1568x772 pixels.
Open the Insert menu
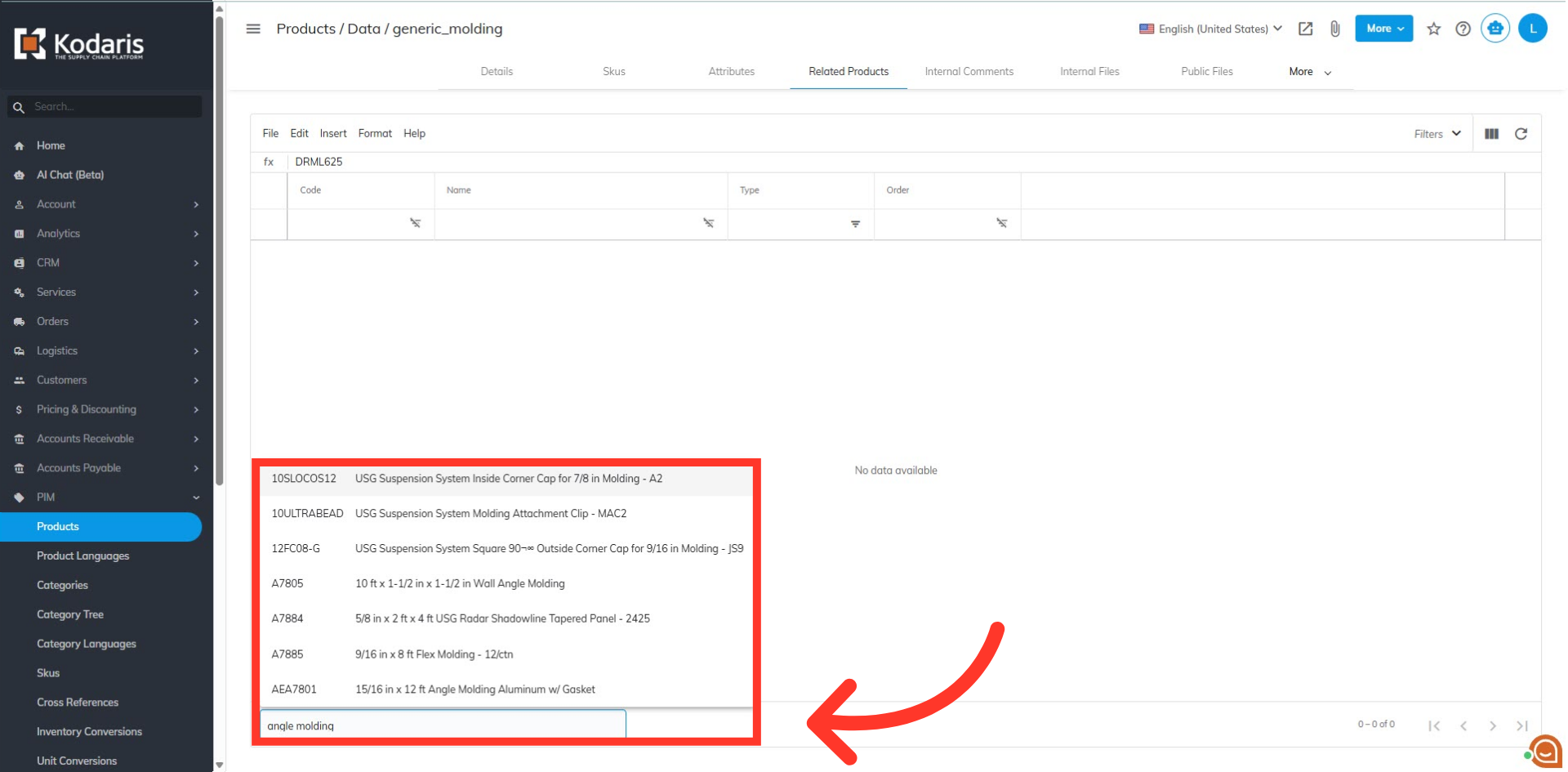[333, 133]
